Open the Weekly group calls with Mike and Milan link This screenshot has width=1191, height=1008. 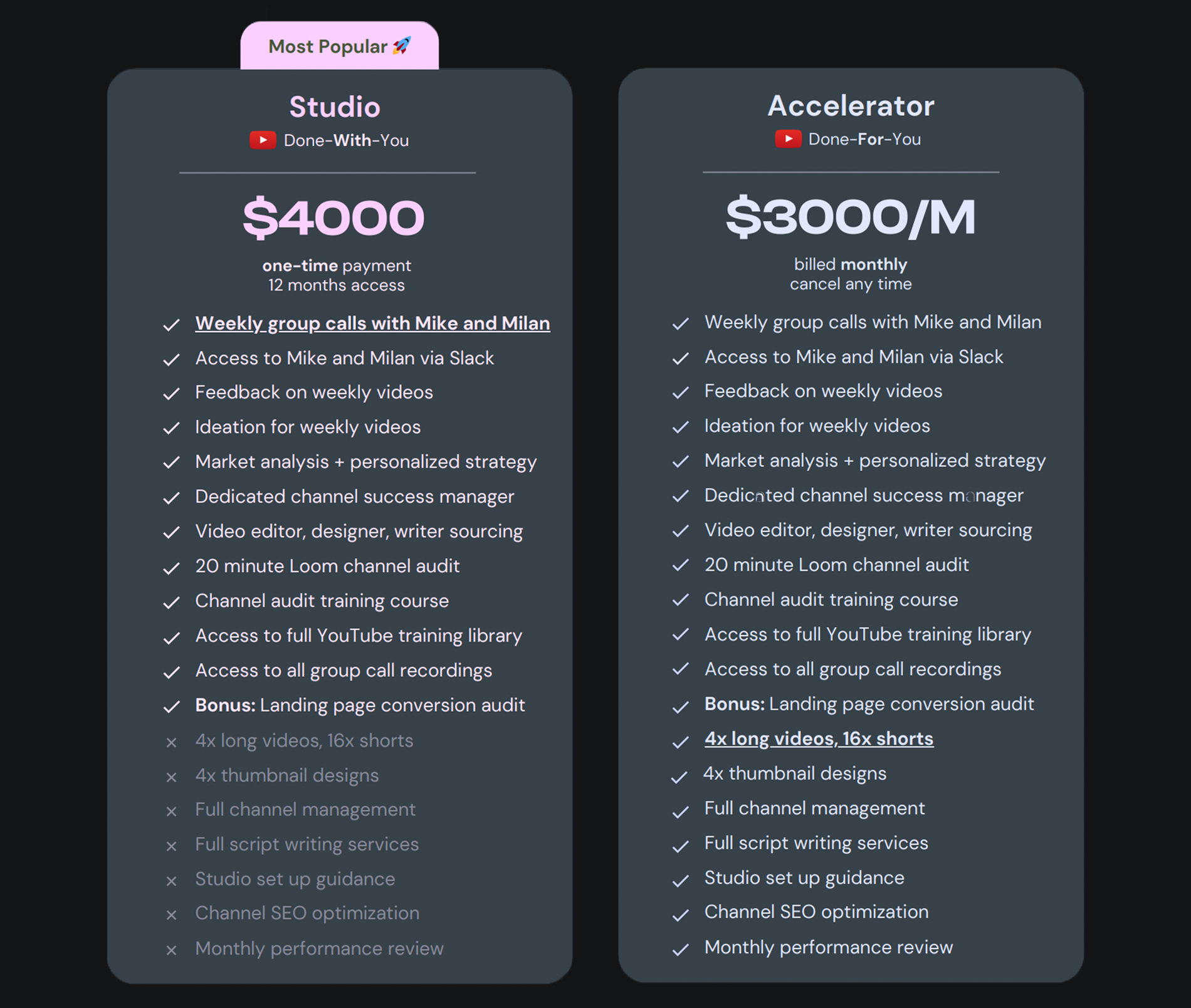click(372, 323)
